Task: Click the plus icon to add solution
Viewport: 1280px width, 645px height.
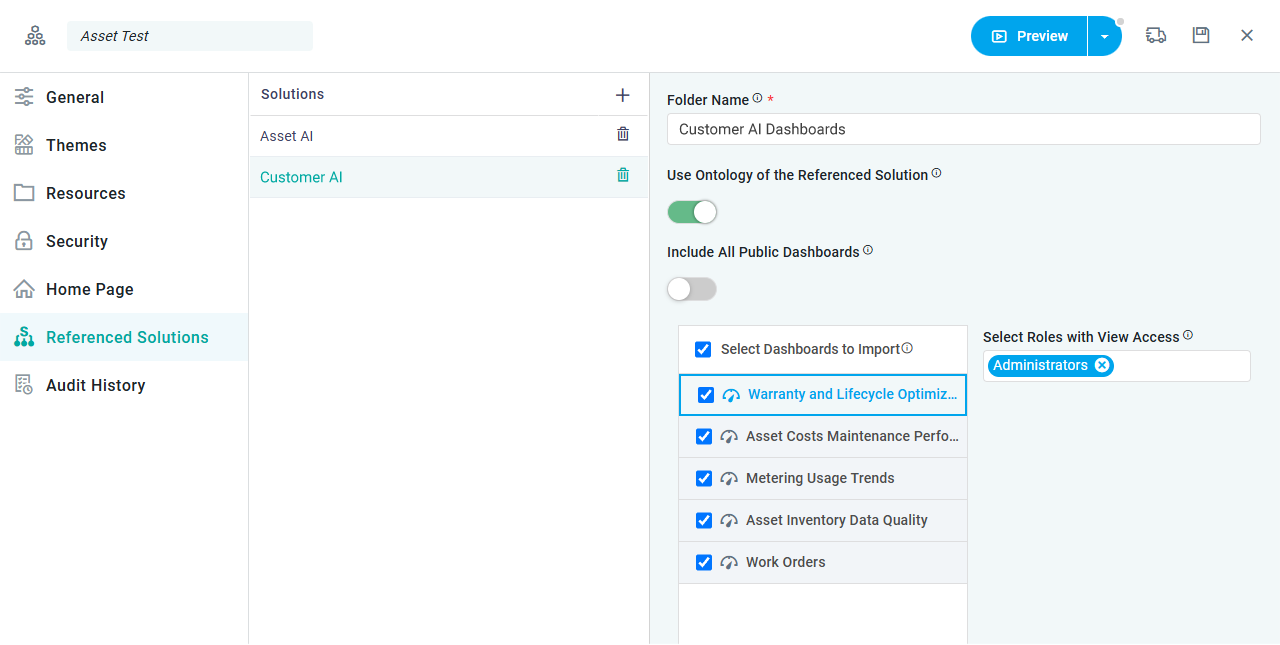Action: click(622, 95)
